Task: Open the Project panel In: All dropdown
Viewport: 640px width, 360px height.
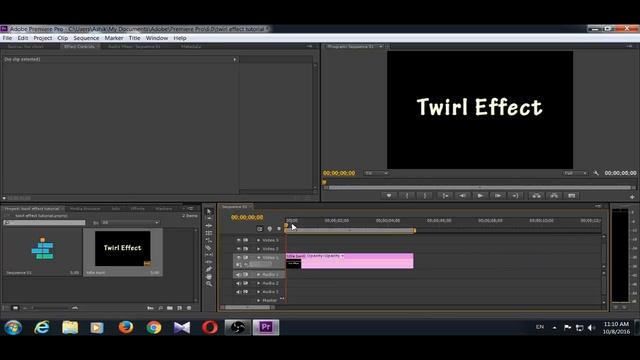Action: 130,222
